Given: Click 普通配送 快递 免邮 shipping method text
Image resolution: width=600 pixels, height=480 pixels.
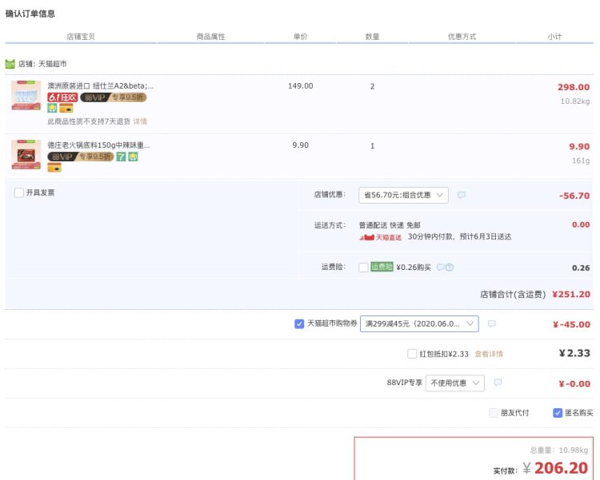Looking at the screenshot, I should [390, 225].
